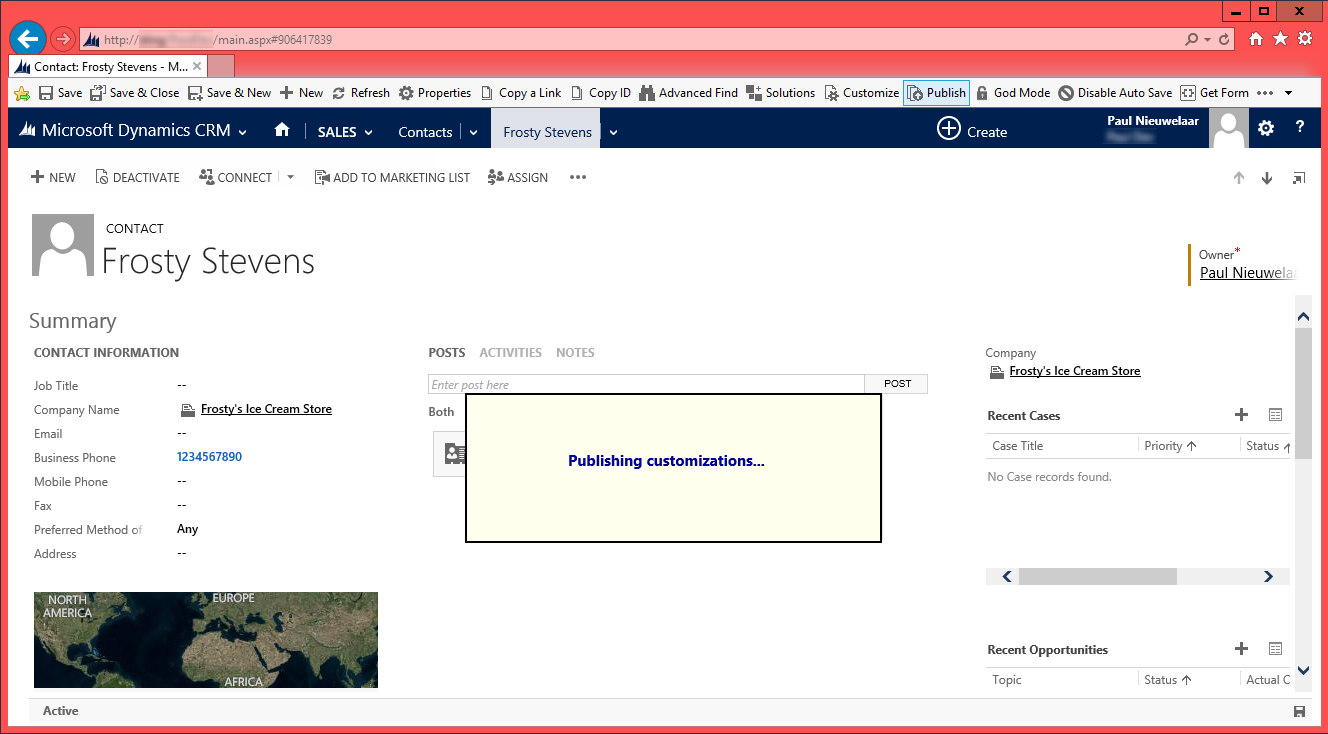The width and height of the screenshot is (1328, 734).
Task: Click the save disk icon in status bar
Action: pos(1299,711)
